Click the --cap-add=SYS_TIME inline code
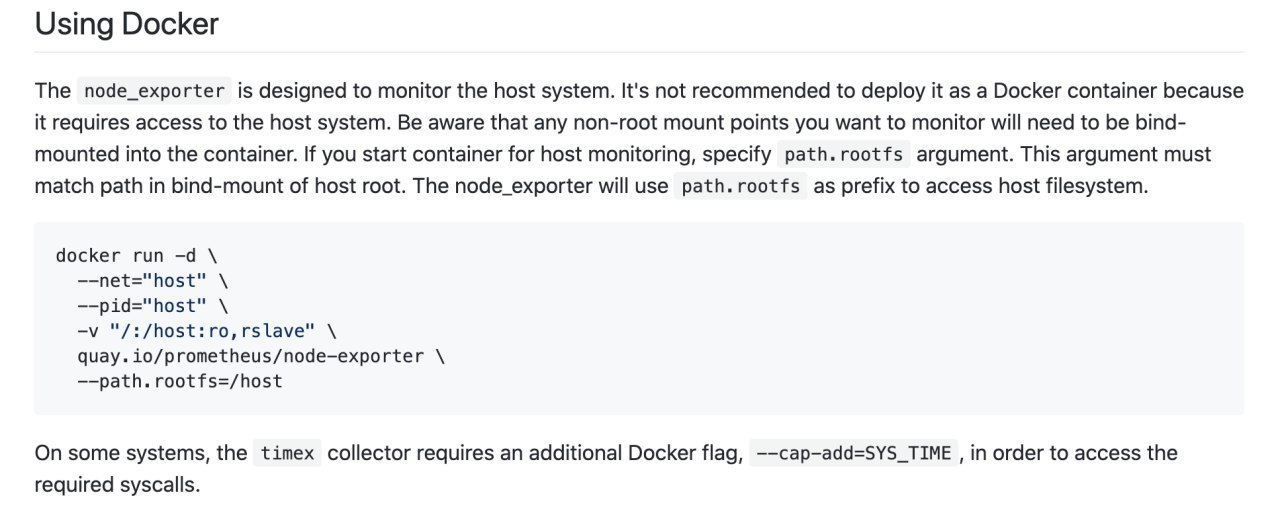Viewport: 1280px width, 509px height. pos(855,453)
